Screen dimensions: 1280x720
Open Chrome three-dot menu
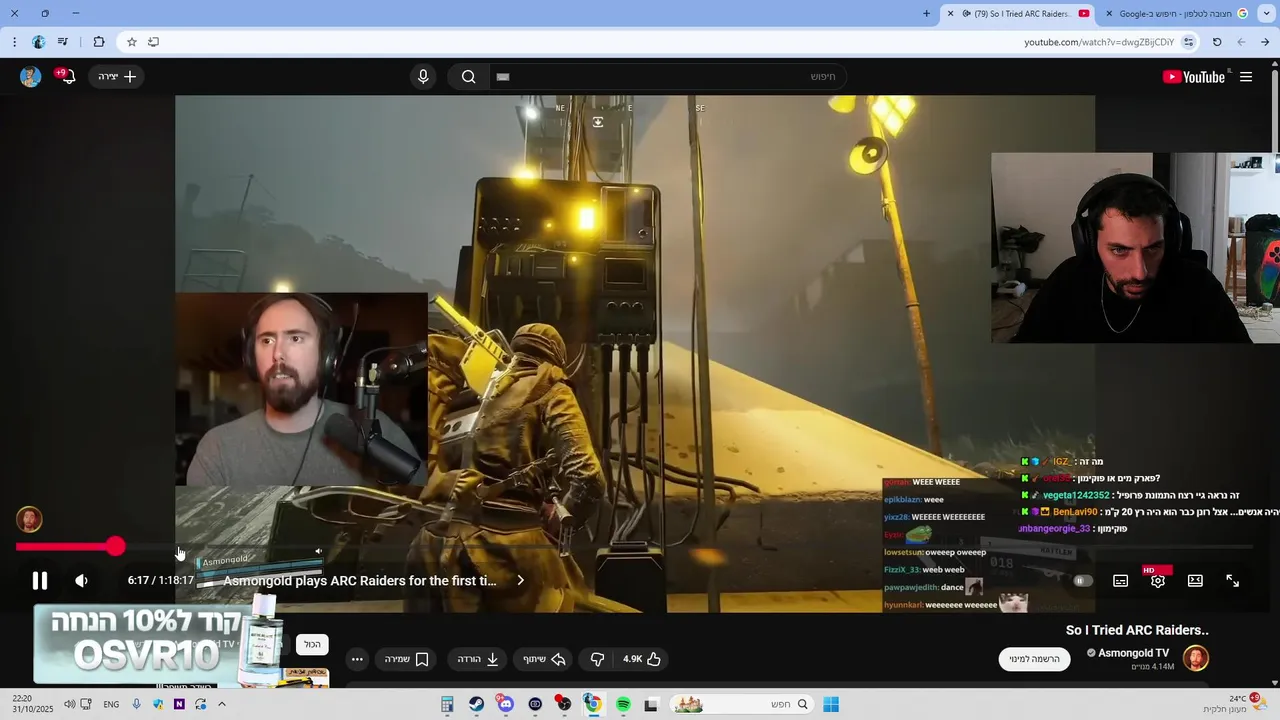coord(14,42)
